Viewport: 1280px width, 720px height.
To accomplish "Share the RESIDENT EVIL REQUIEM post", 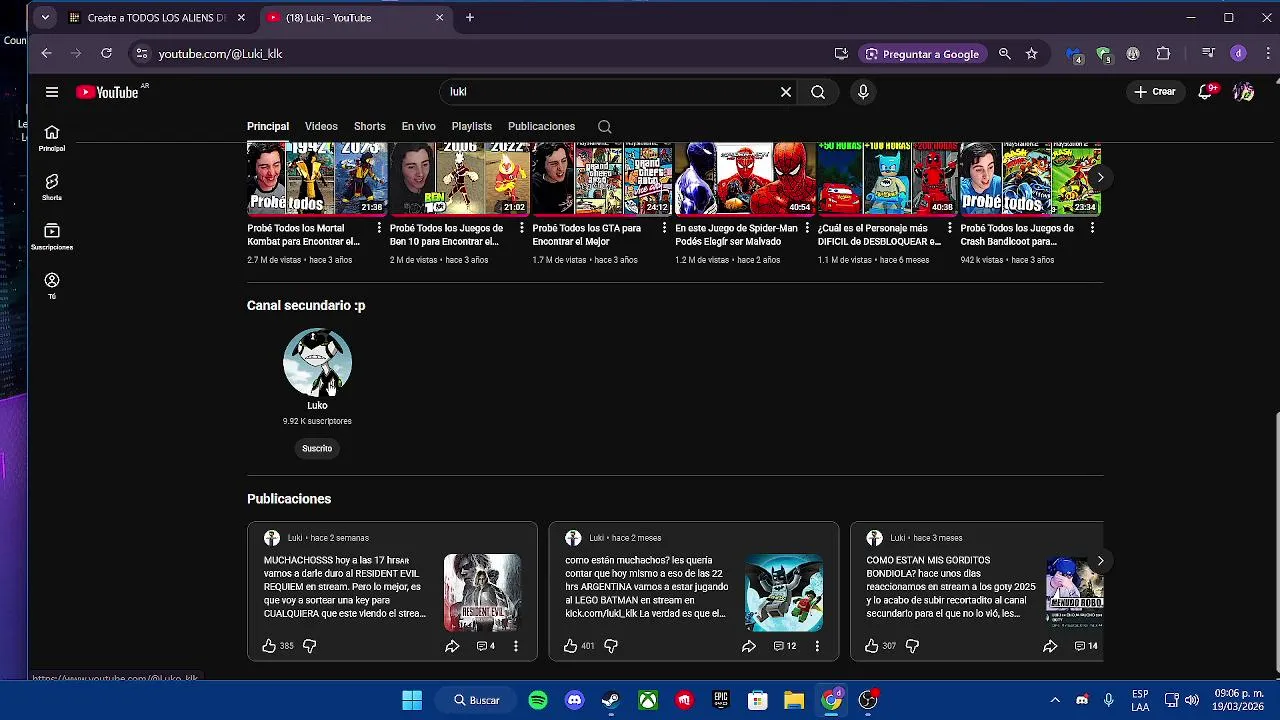I will [452, 646].
